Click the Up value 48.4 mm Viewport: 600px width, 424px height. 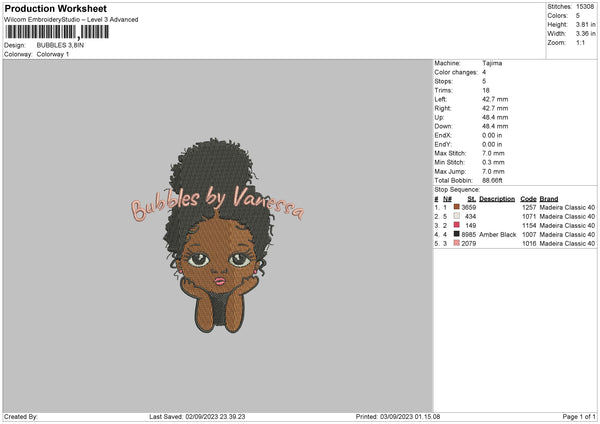[495, 117]
